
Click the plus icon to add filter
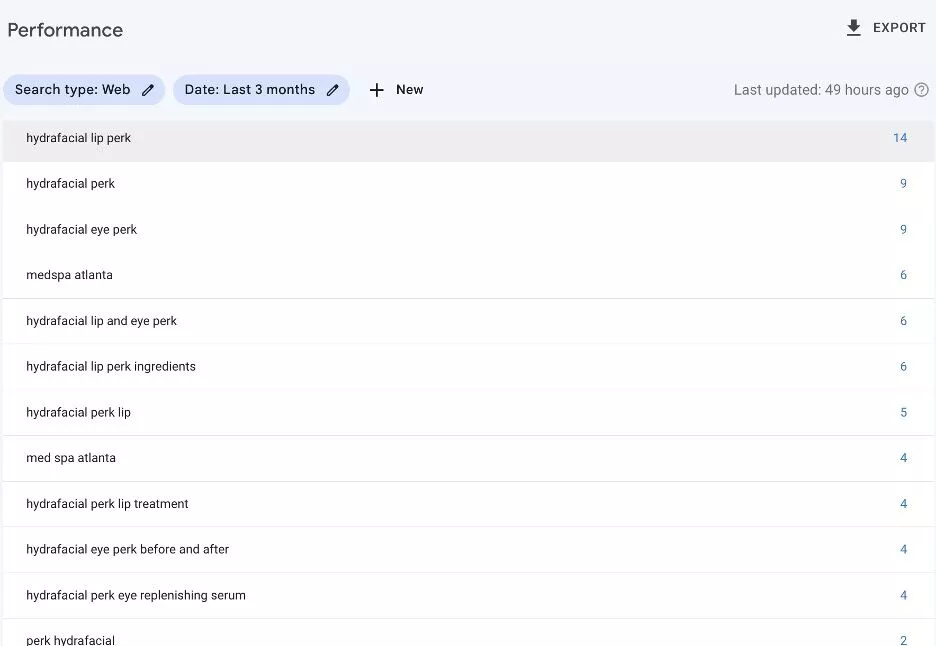coord(377,90)
